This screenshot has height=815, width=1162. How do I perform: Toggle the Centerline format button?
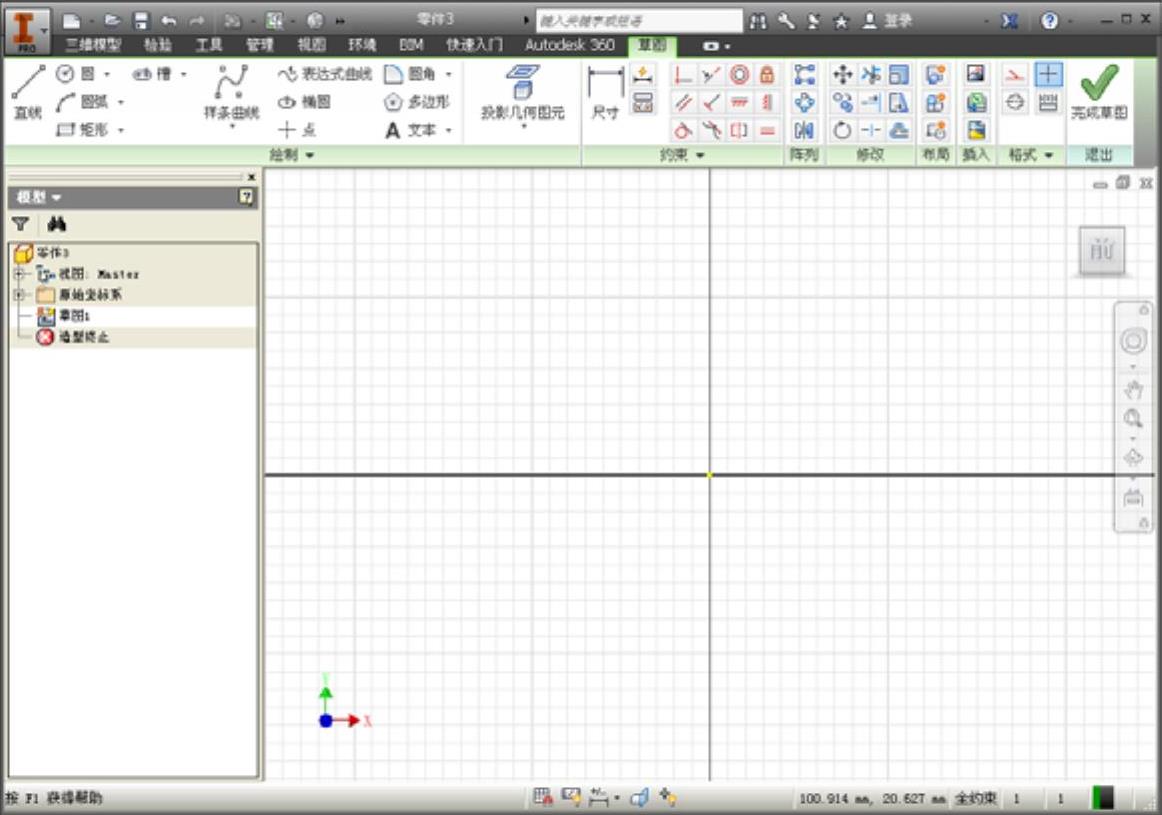1015,102
